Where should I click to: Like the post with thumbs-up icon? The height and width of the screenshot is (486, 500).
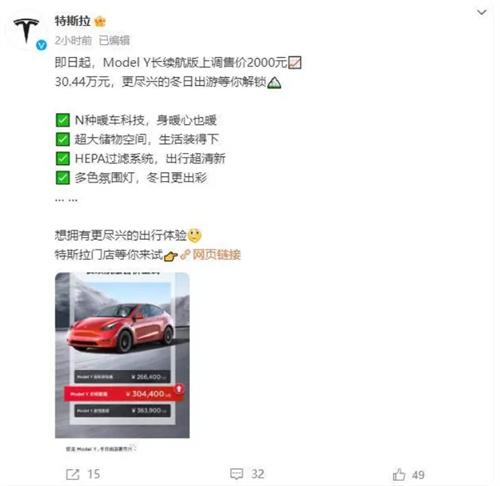399,474
